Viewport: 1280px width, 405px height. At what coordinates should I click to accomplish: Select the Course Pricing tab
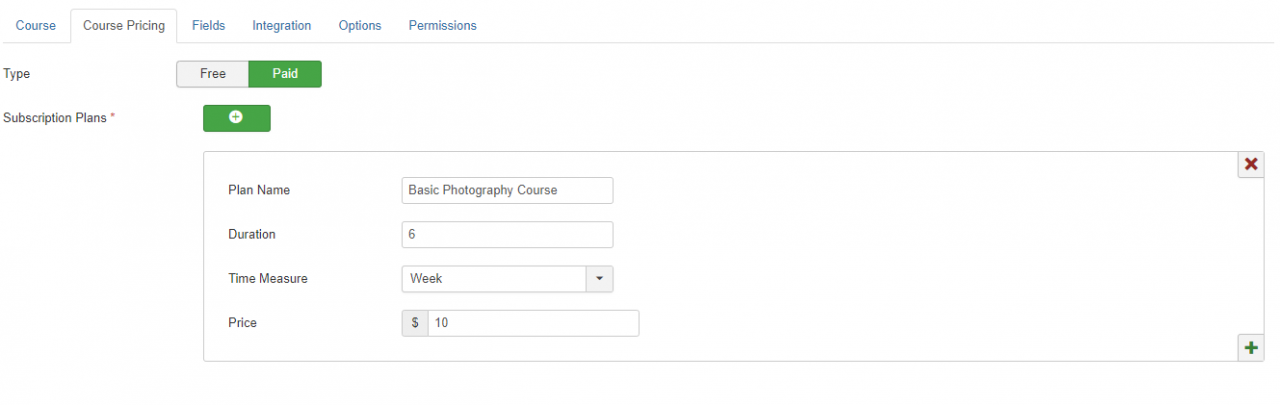(124, 25)
